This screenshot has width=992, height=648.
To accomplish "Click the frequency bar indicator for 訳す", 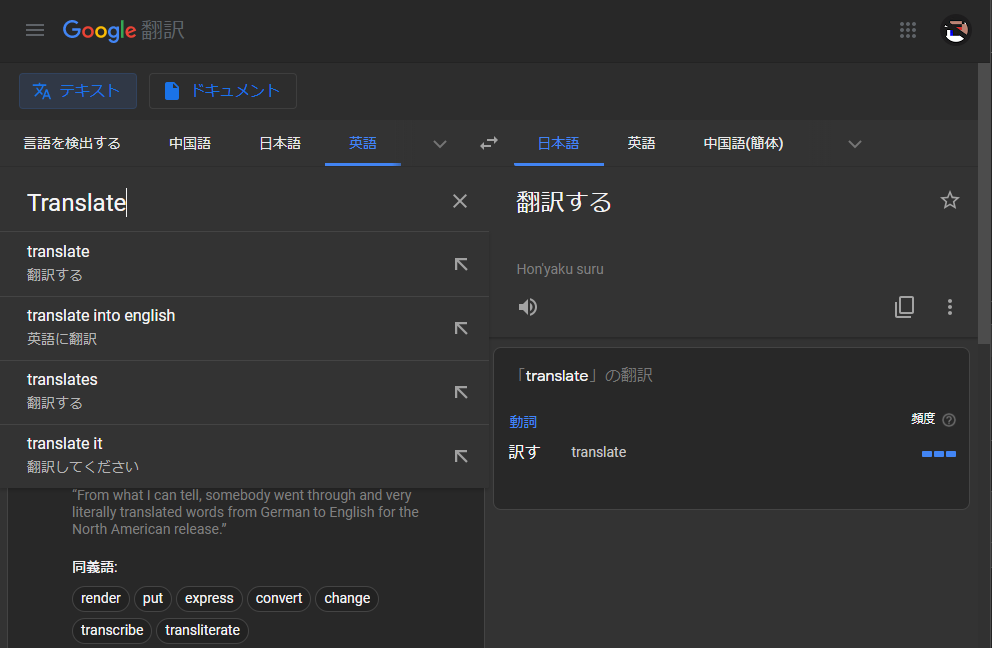I will click(x=939, y=454).
